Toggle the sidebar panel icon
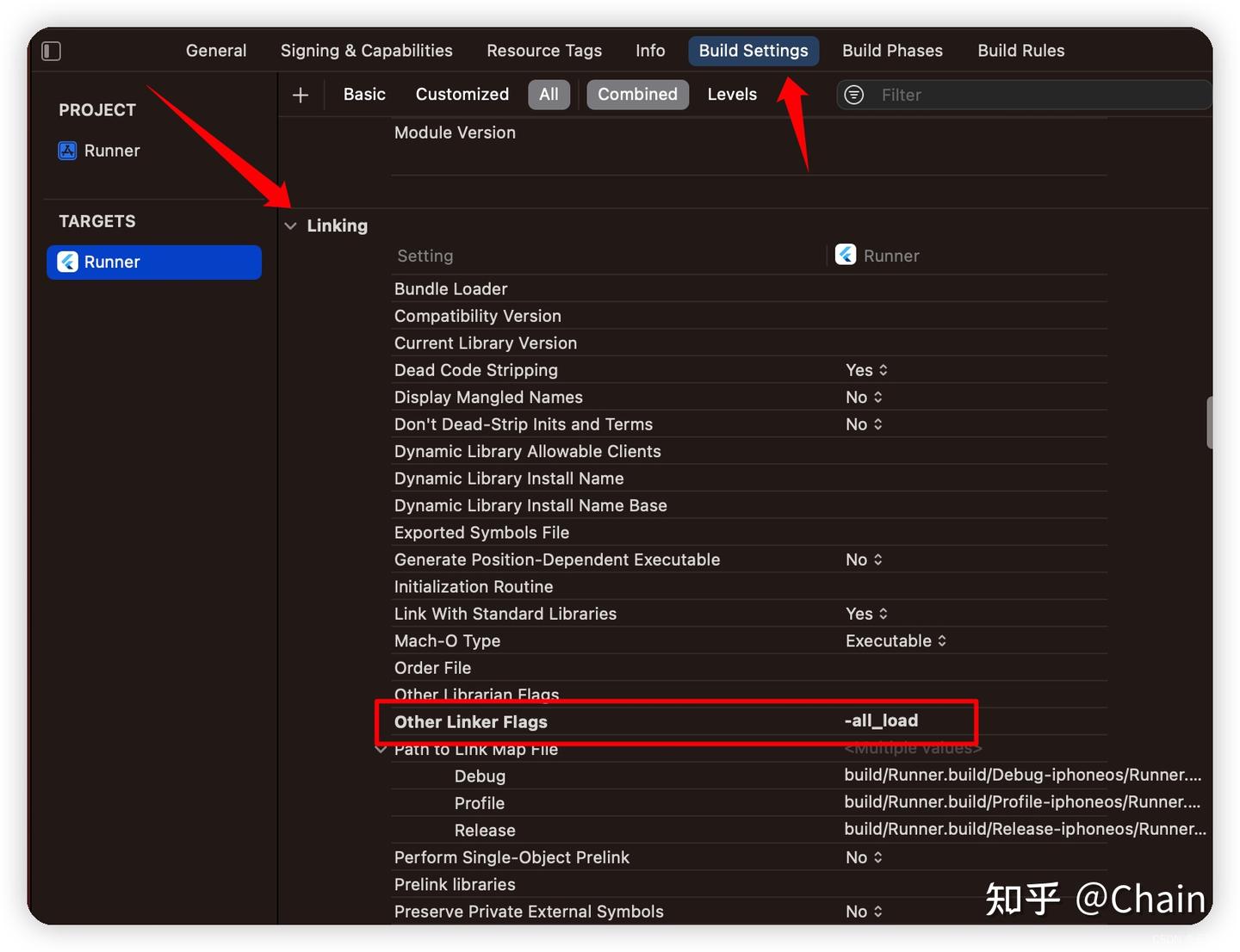The image size is (1240, 952). (x=52, y=52)
